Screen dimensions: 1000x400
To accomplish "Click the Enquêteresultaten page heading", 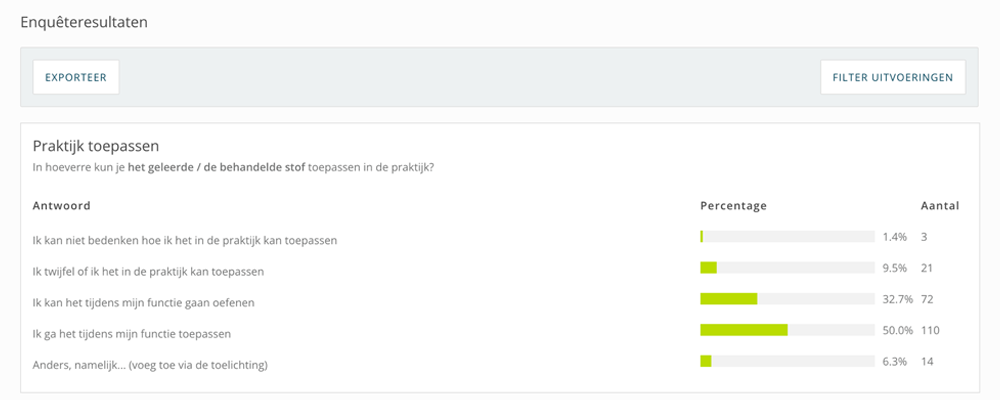I will point(84,22).
